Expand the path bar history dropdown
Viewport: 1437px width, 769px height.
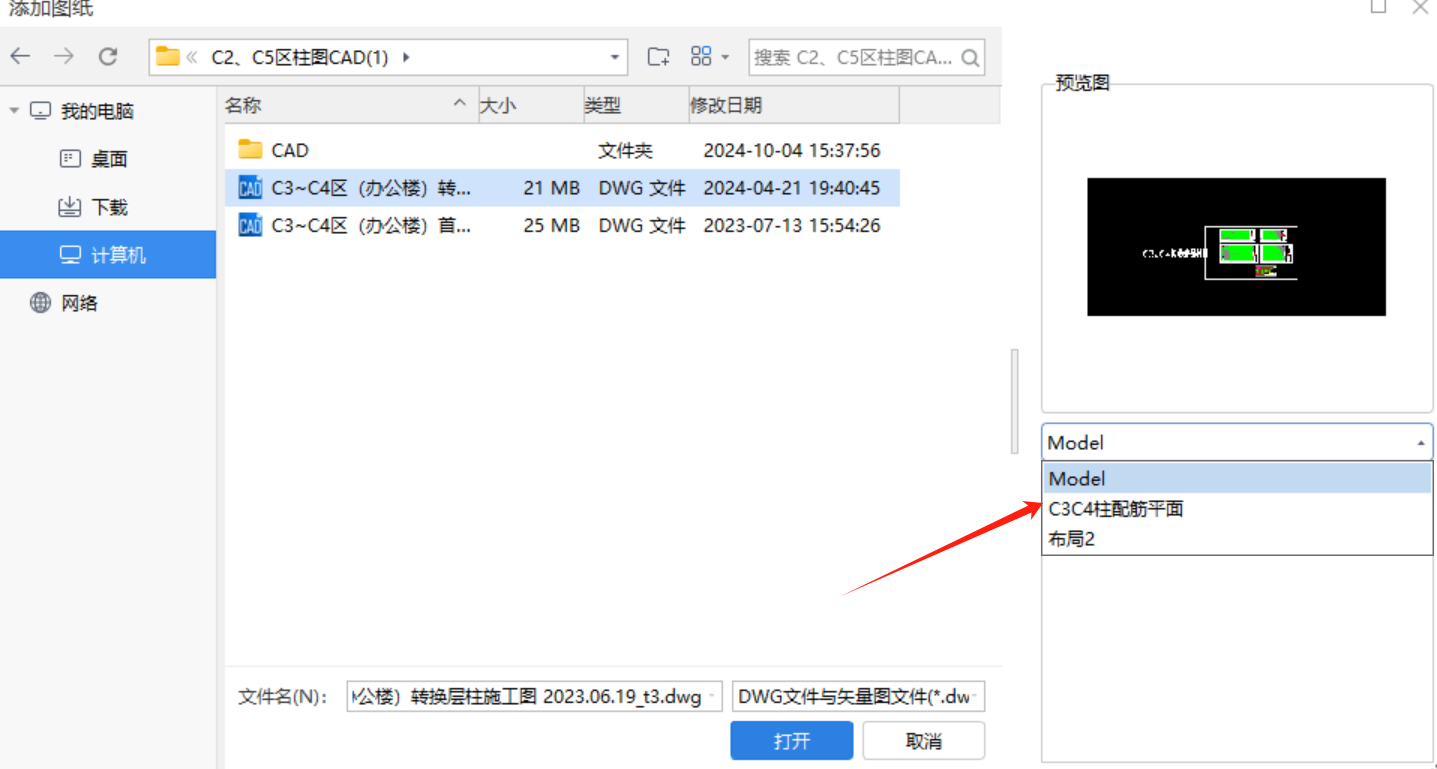[616, 57]
